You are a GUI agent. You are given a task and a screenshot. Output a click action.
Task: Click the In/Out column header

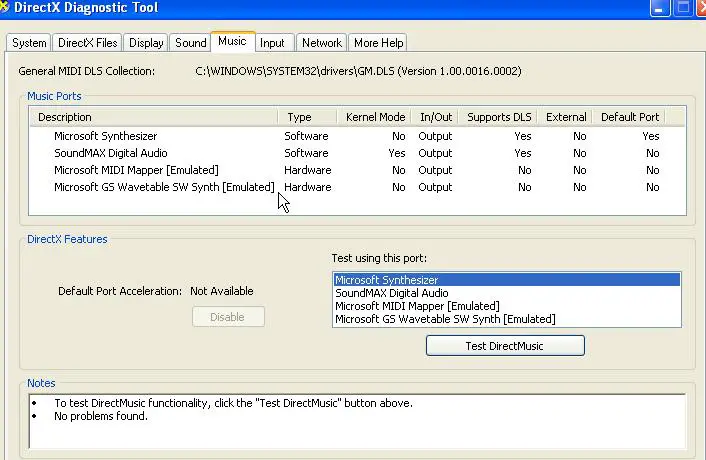click(x=435, y=117)
